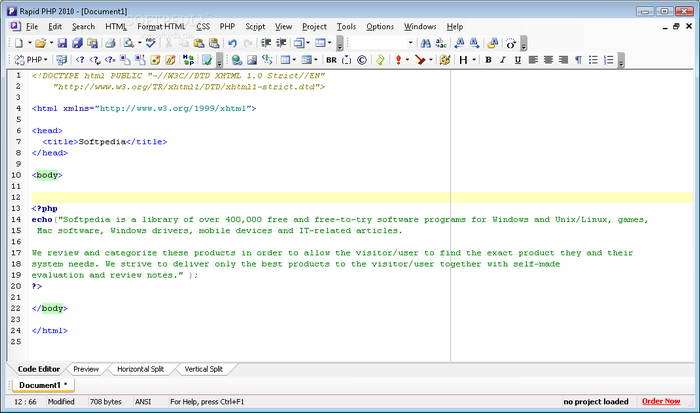Insert a hyperlink with the globe icon

coord(237,60)
